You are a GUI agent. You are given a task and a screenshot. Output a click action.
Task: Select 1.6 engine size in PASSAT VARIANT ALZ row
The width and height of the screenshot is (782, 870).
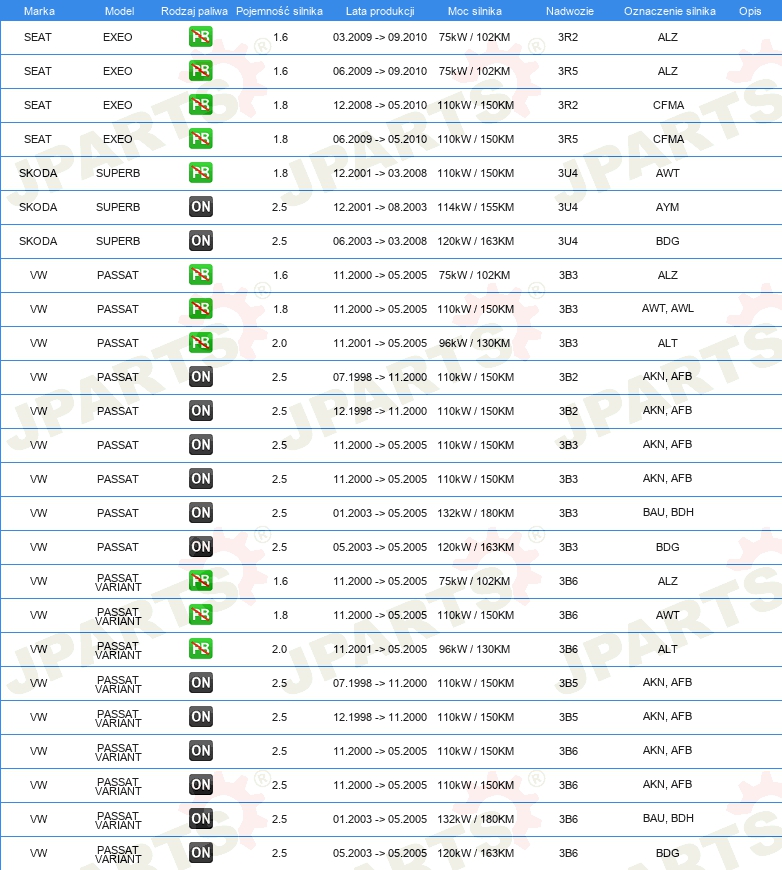coord(280,581)
